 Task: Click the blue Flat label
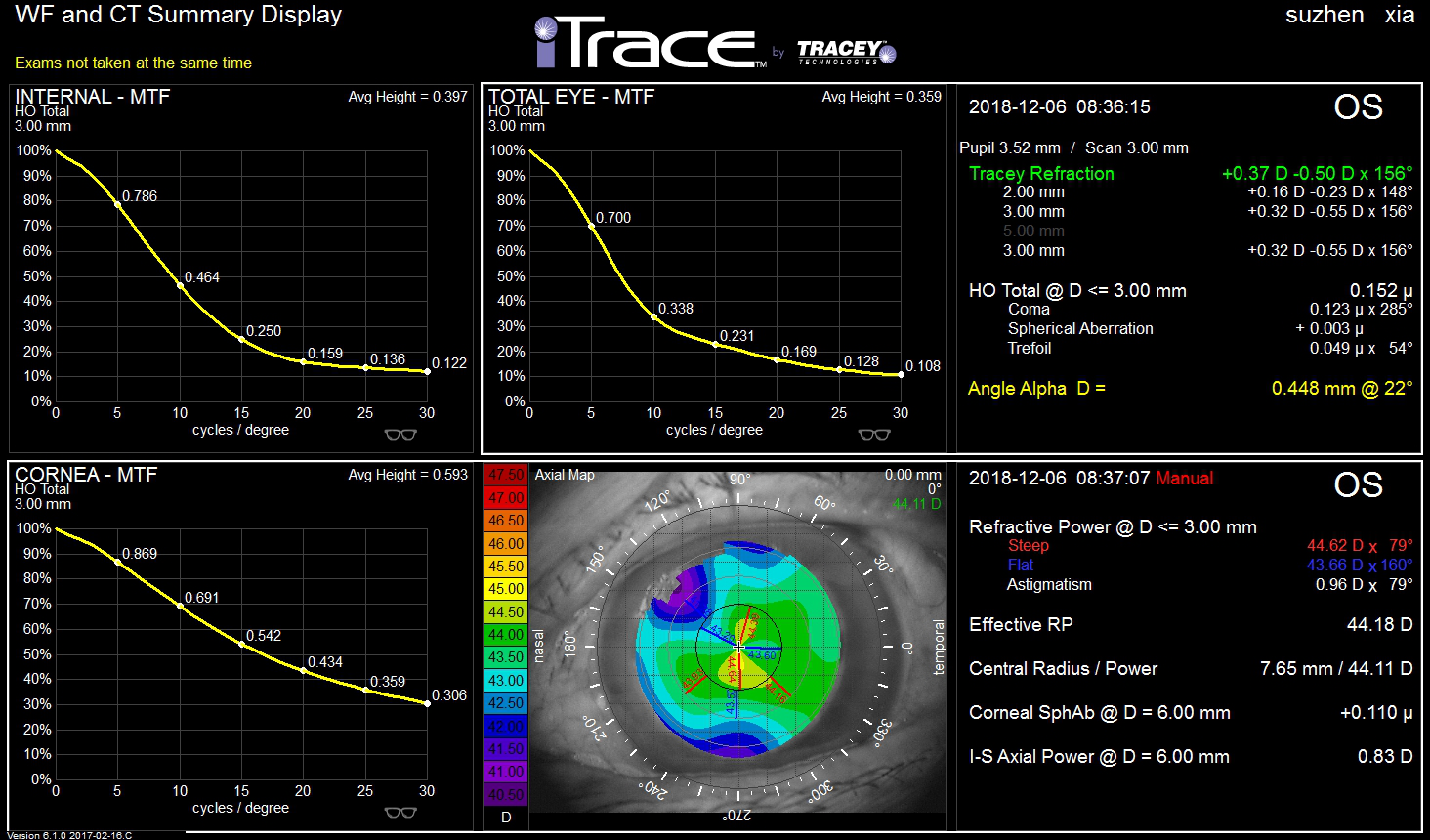pos(1020,566)
